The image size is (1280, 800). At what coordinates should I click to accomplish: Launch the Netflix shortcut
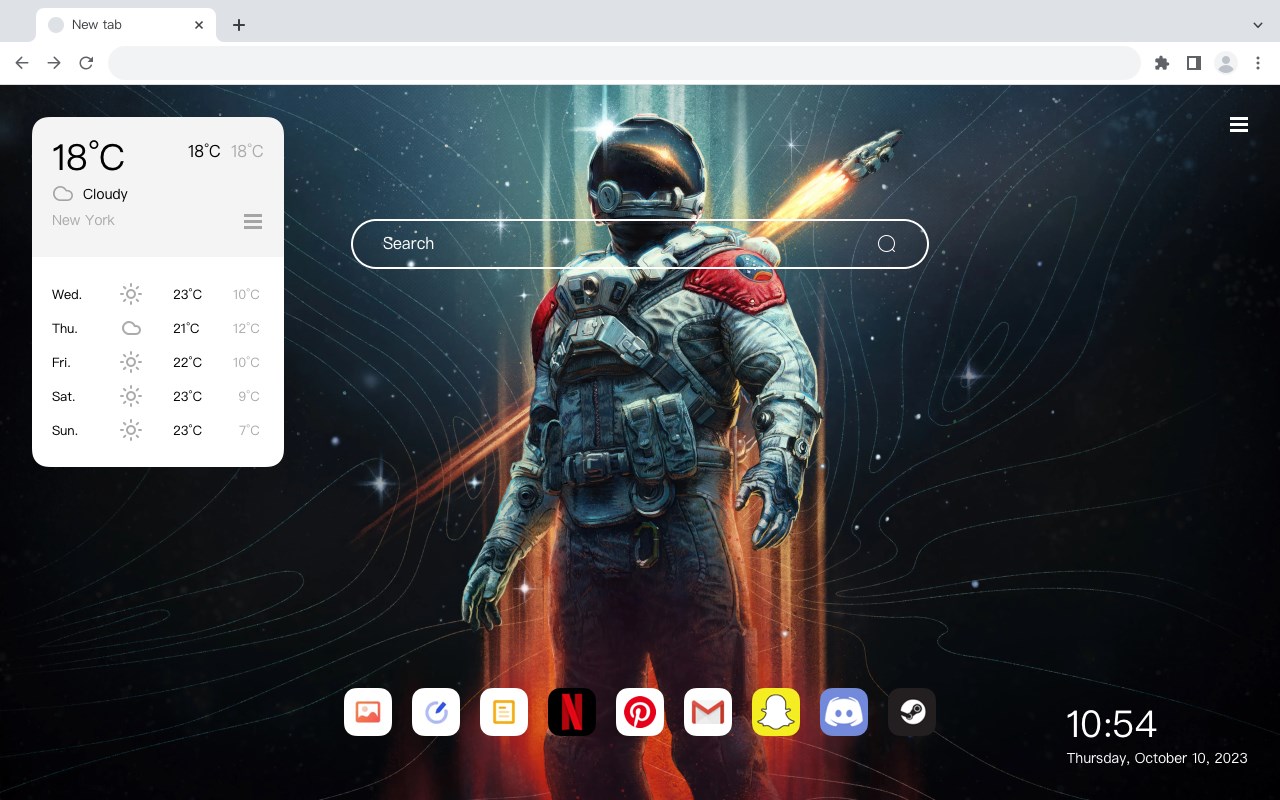[x=572, y=712]
